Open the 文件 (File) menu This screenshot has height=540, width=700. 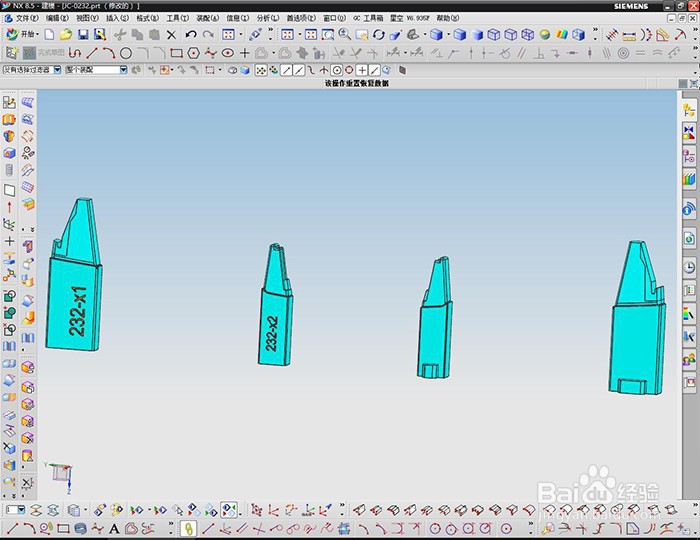26,18
